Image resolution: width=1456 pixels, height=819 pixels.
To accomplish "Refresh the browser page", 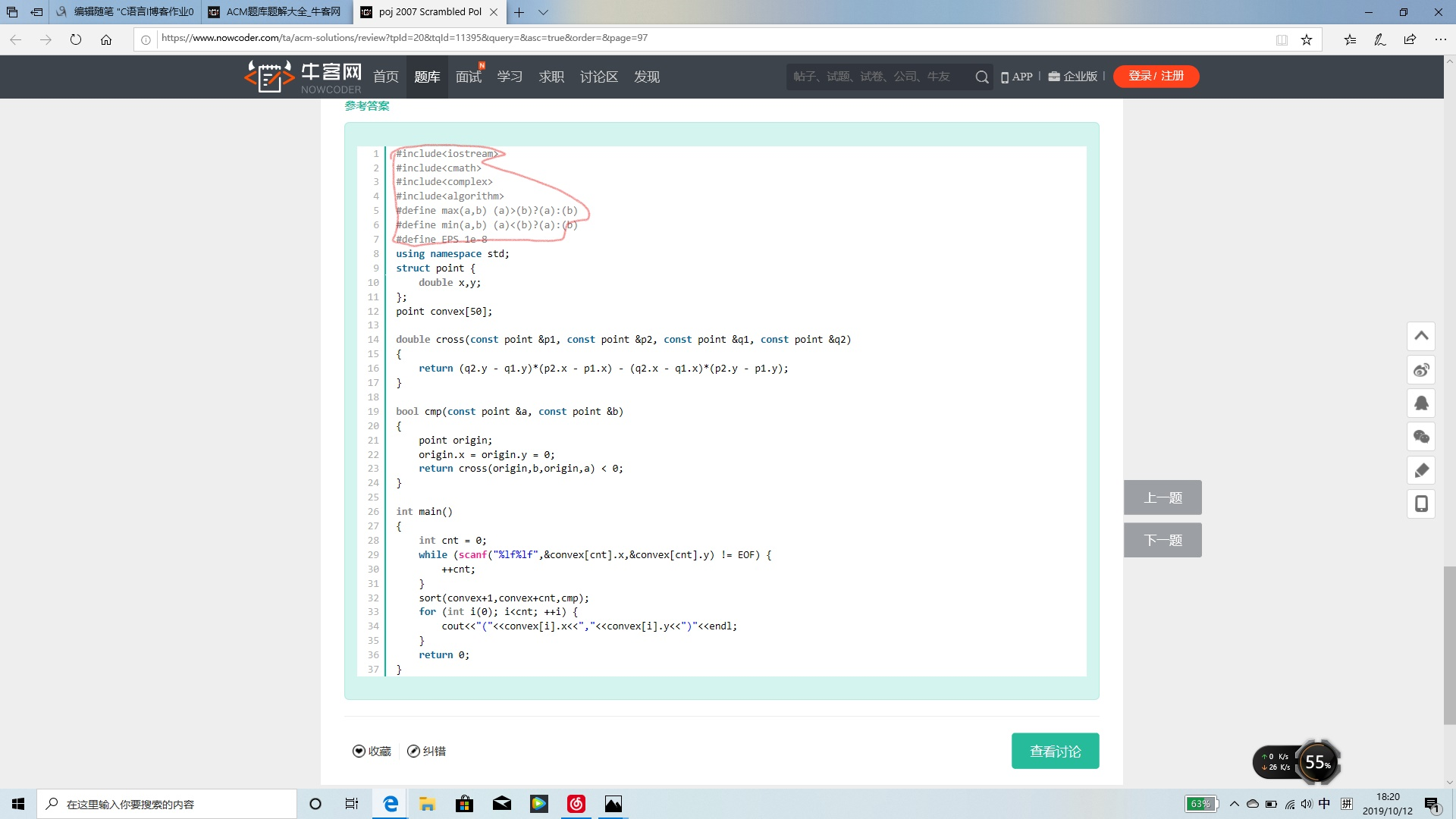I will (76, 39).
